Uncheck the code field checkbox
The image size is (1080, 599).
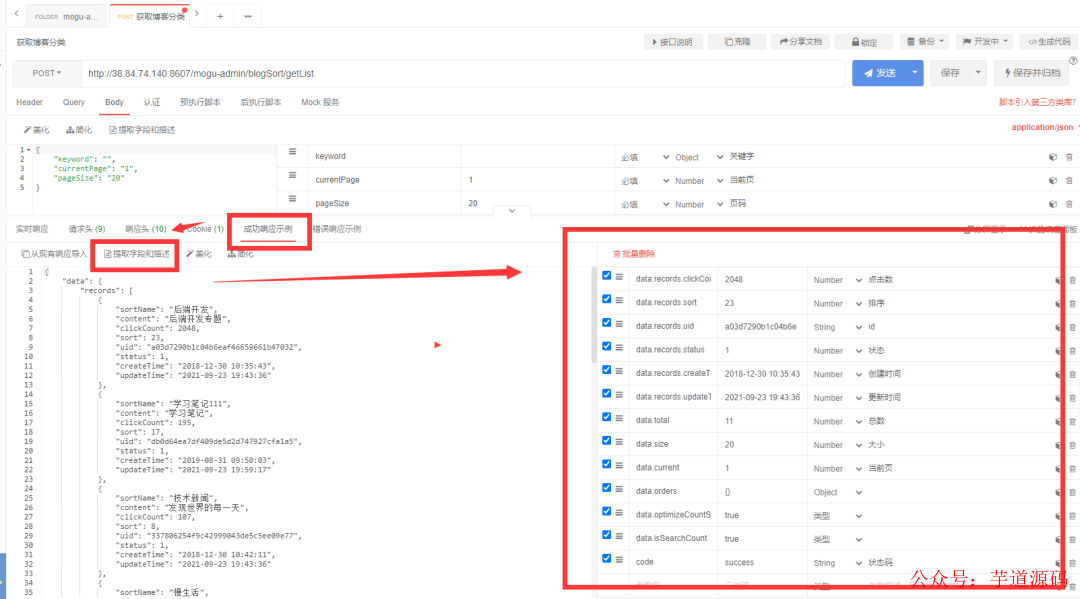[607, 558]
